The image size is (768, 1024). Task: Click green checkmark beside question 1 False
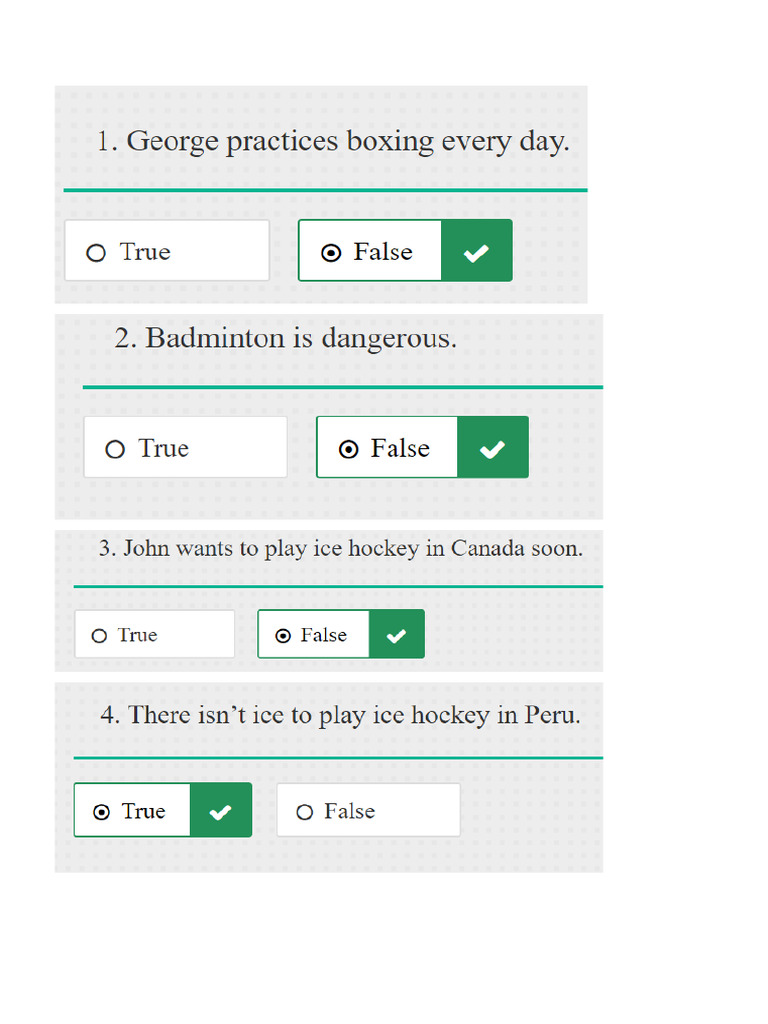click(477, 252)
